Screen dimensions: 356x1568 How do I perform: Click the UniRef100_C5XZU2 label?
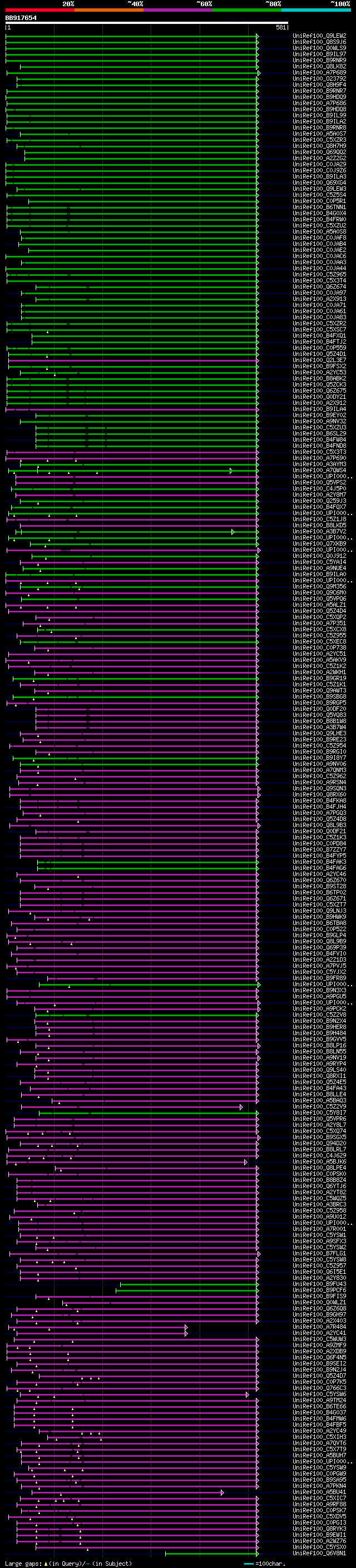point(319,225)
